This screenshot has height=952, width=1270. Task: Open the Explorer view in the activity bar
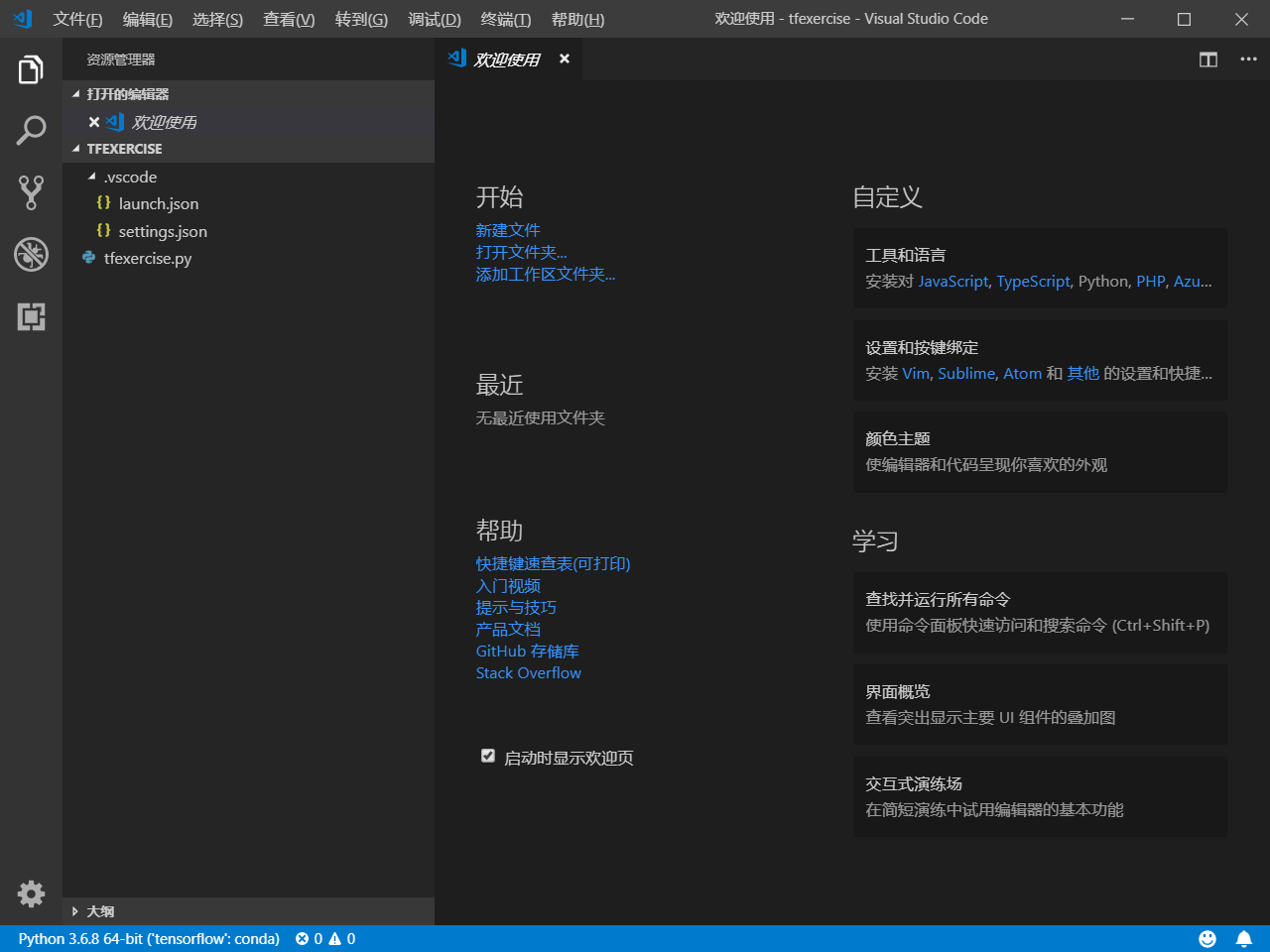31,69
